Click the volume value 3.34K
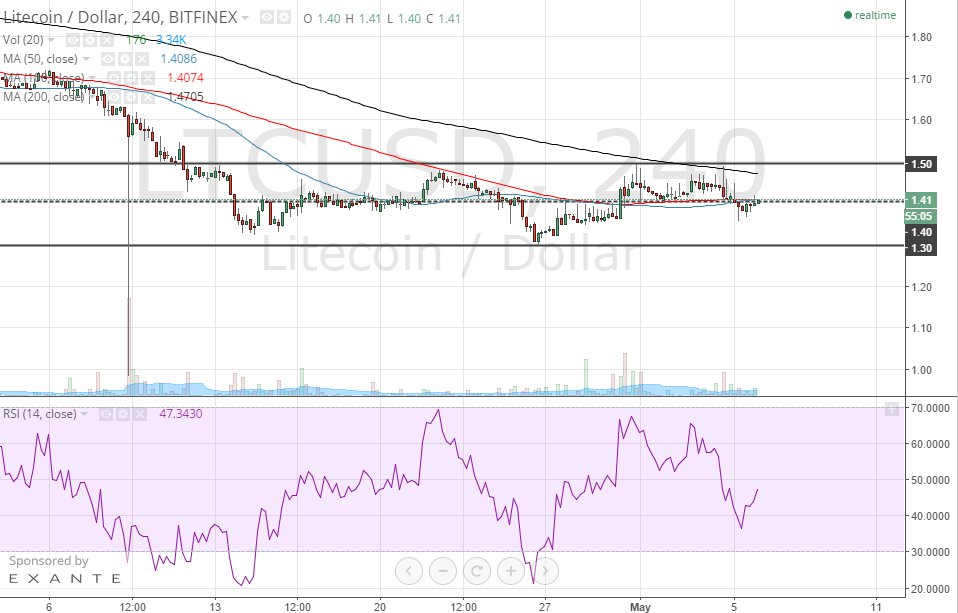This screenshot has width=958, height=613. click(170, 40)
